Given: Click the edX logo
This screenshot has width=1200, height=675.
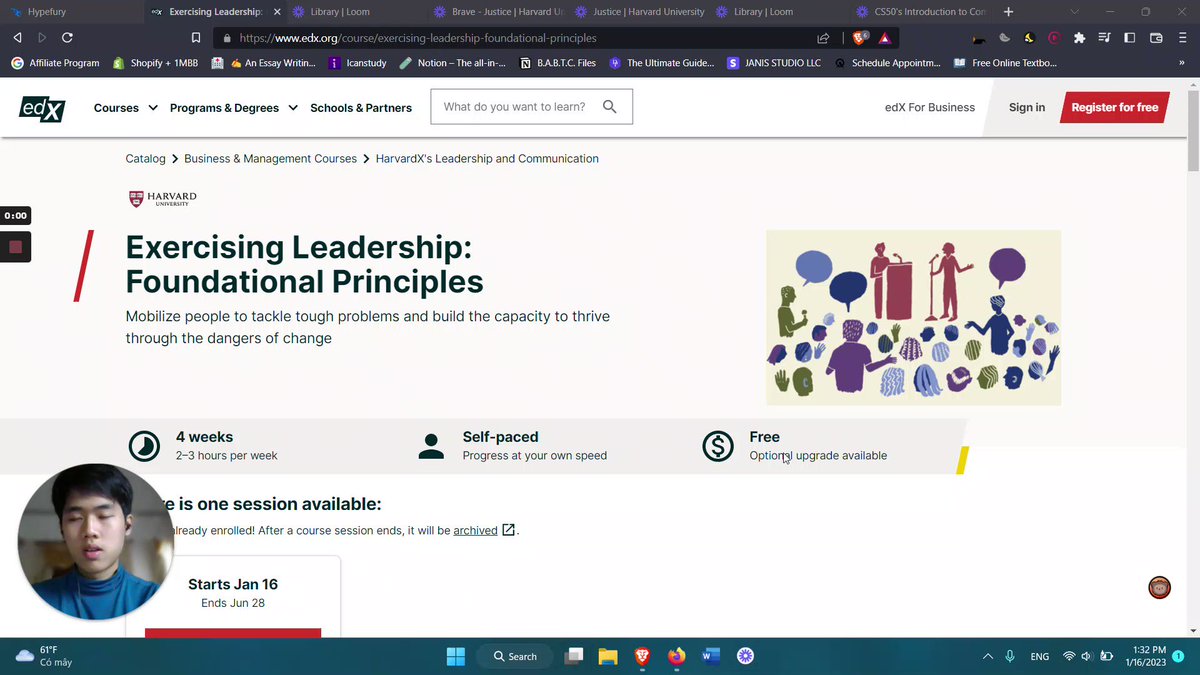Looking at the screenshot, I should point(42,108).
